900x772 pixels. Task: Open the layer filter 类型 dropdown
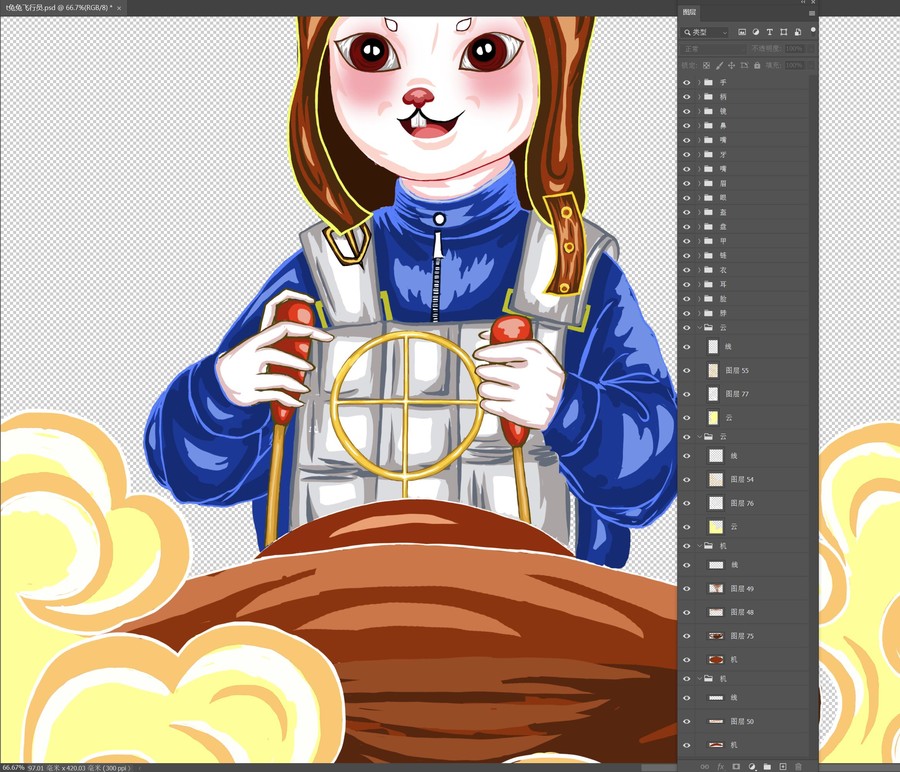(x=705, y=32)
